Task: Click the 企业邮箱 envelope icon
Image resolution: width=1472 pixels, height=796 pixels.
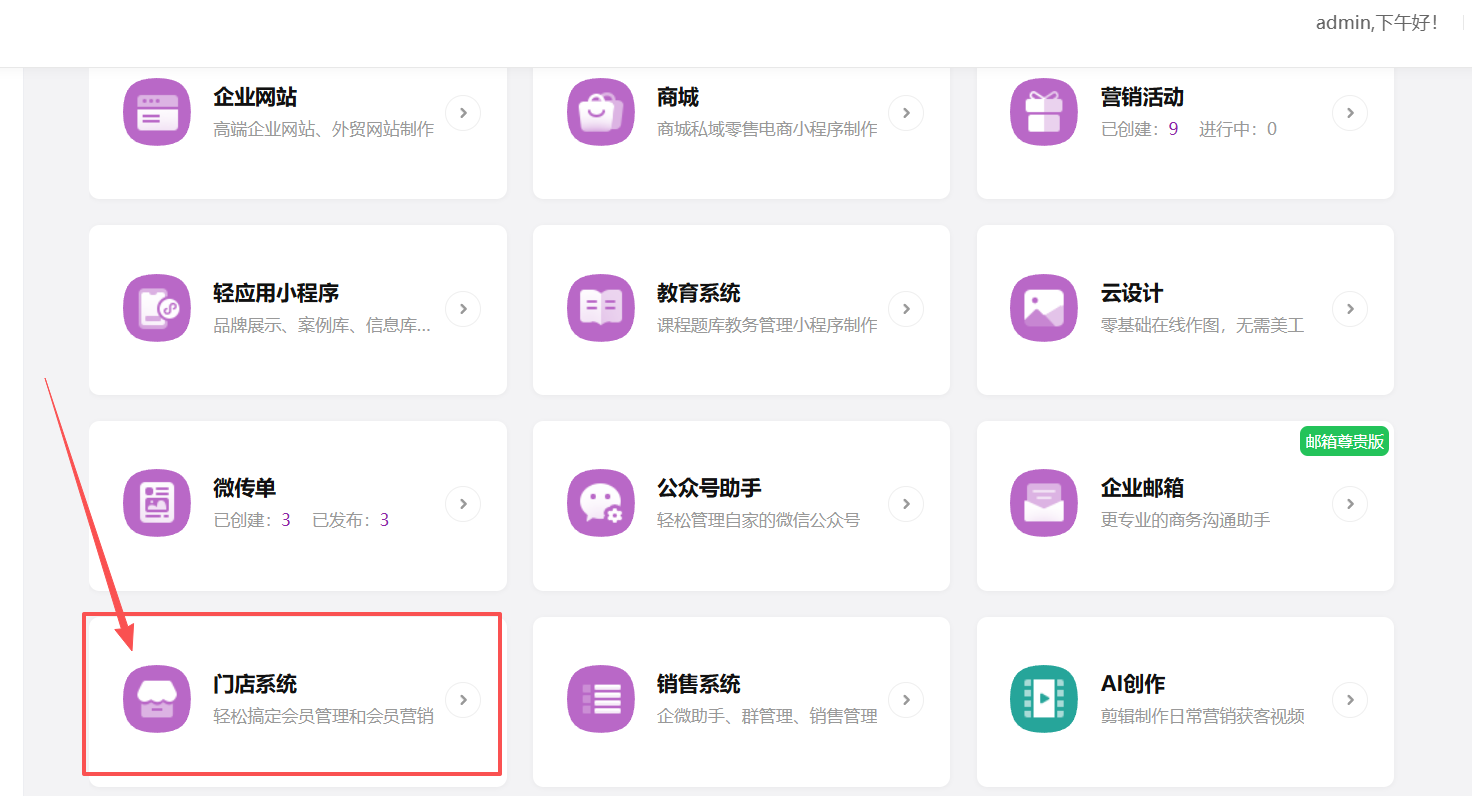Action: pyautogui.click(x=1044, y=503)
